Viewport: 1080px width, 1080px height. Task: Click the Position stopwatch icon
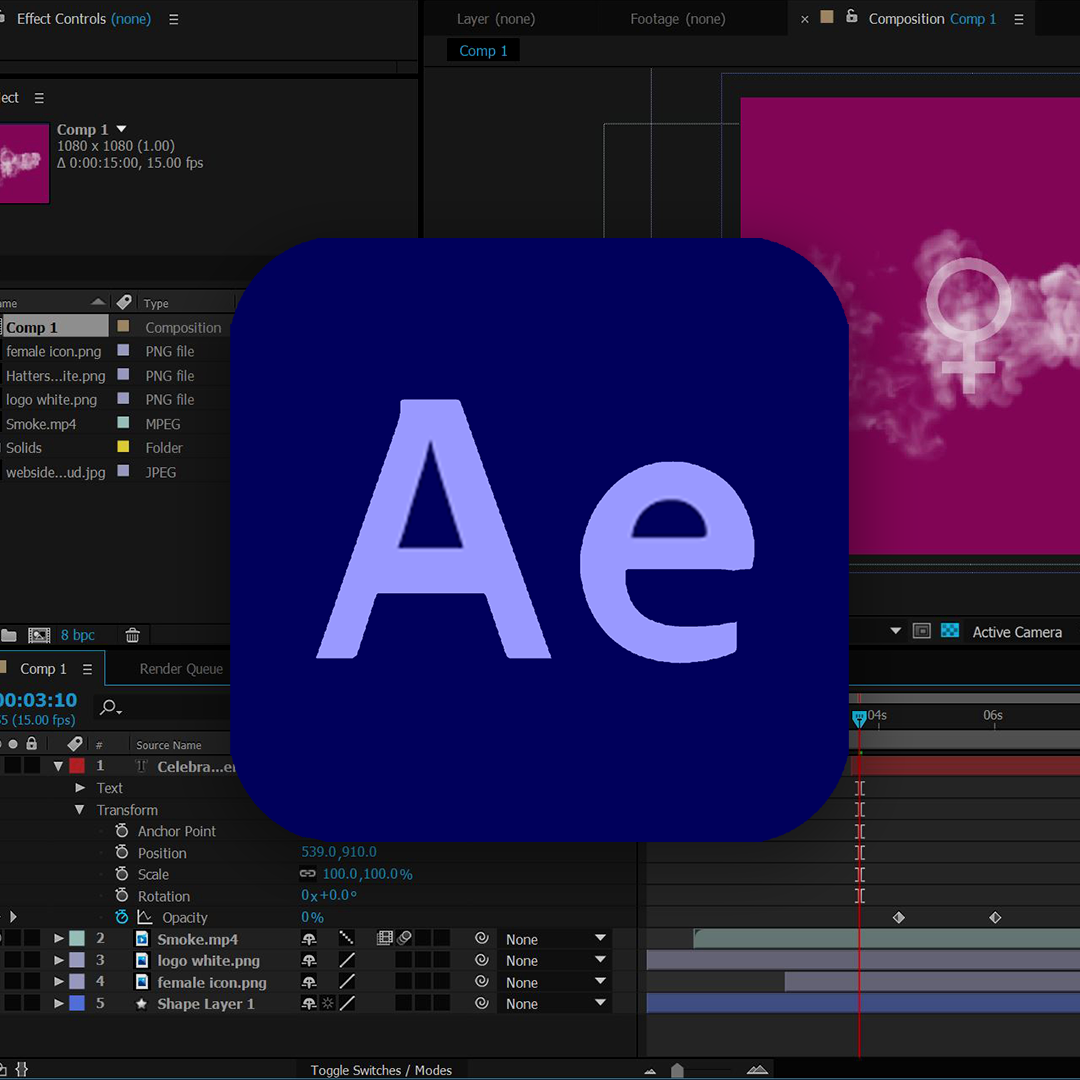coord(122,853)
